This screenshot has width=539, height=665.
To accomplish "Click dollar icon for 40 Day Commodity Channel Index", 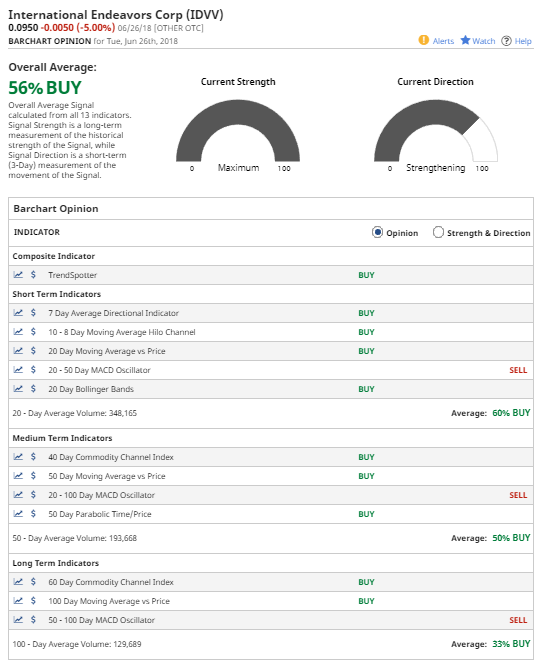I will pos(33,457).
